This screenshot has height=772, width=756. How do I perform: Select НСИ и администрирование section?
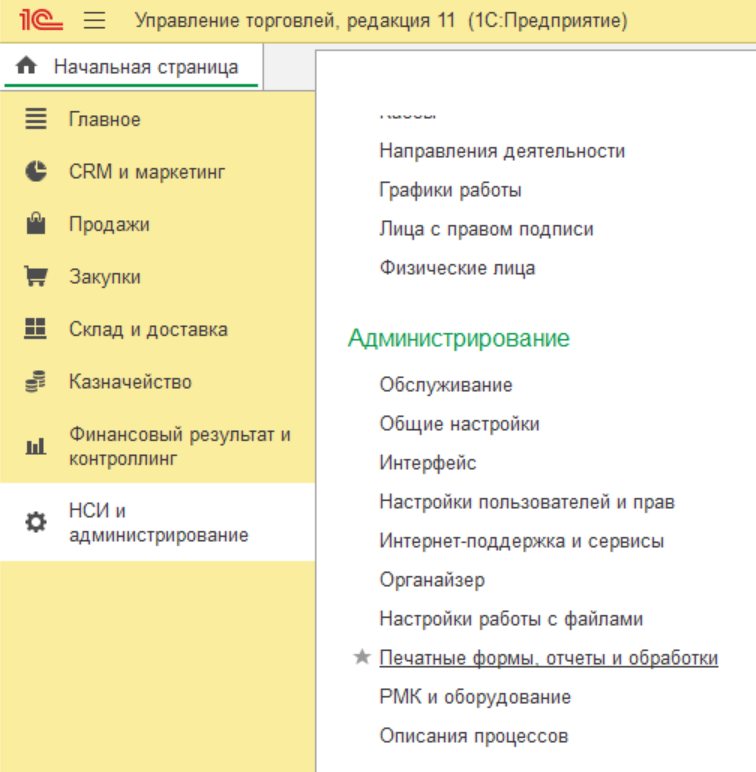[158, 522]
